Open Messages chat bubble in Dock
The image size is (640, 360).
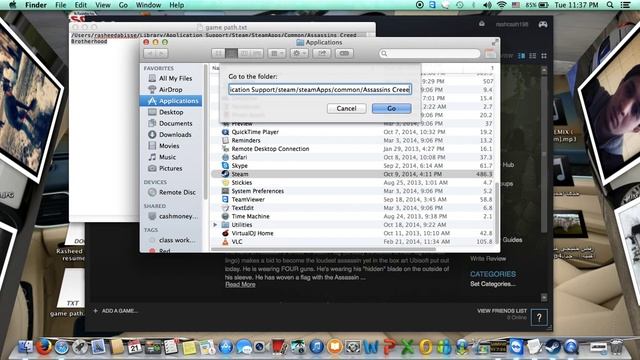pos(244,347)
